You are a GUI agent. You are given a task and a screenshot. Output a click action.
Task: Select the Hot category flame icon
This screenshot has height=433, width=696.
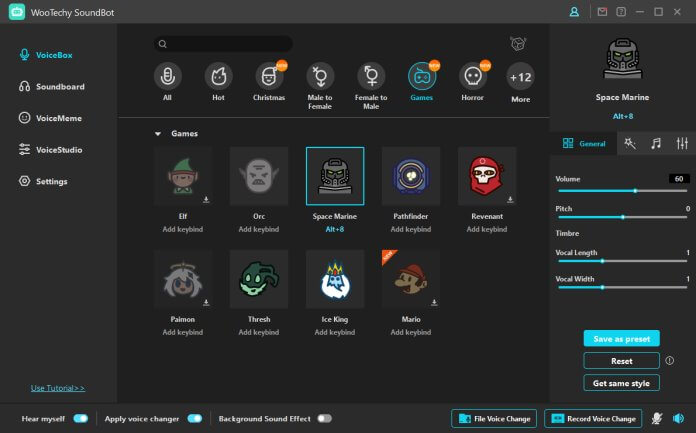(218, 76)
